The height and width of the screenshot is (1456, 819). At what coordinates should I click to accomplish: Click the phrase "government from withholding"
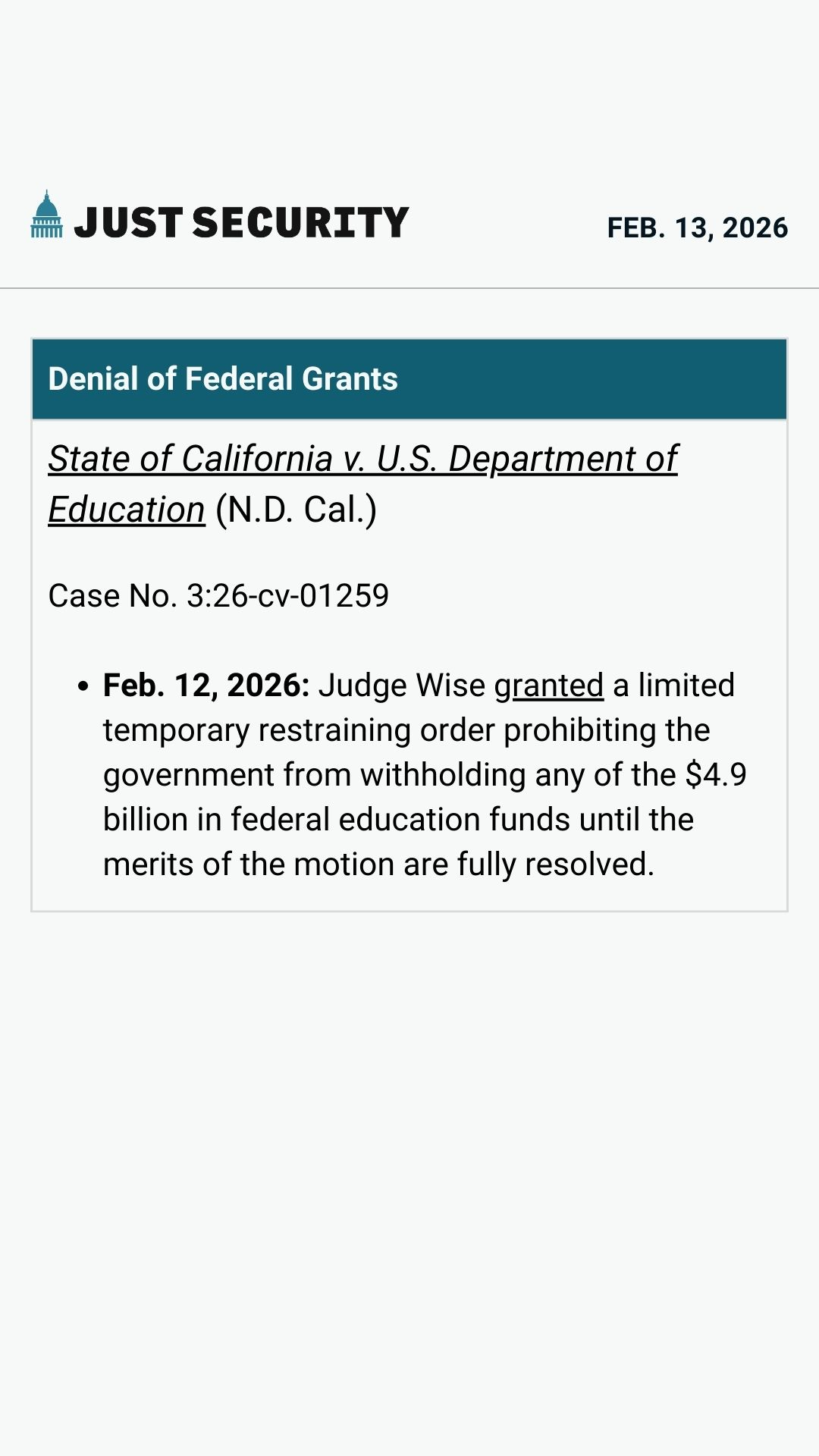[x=314, y=775]
